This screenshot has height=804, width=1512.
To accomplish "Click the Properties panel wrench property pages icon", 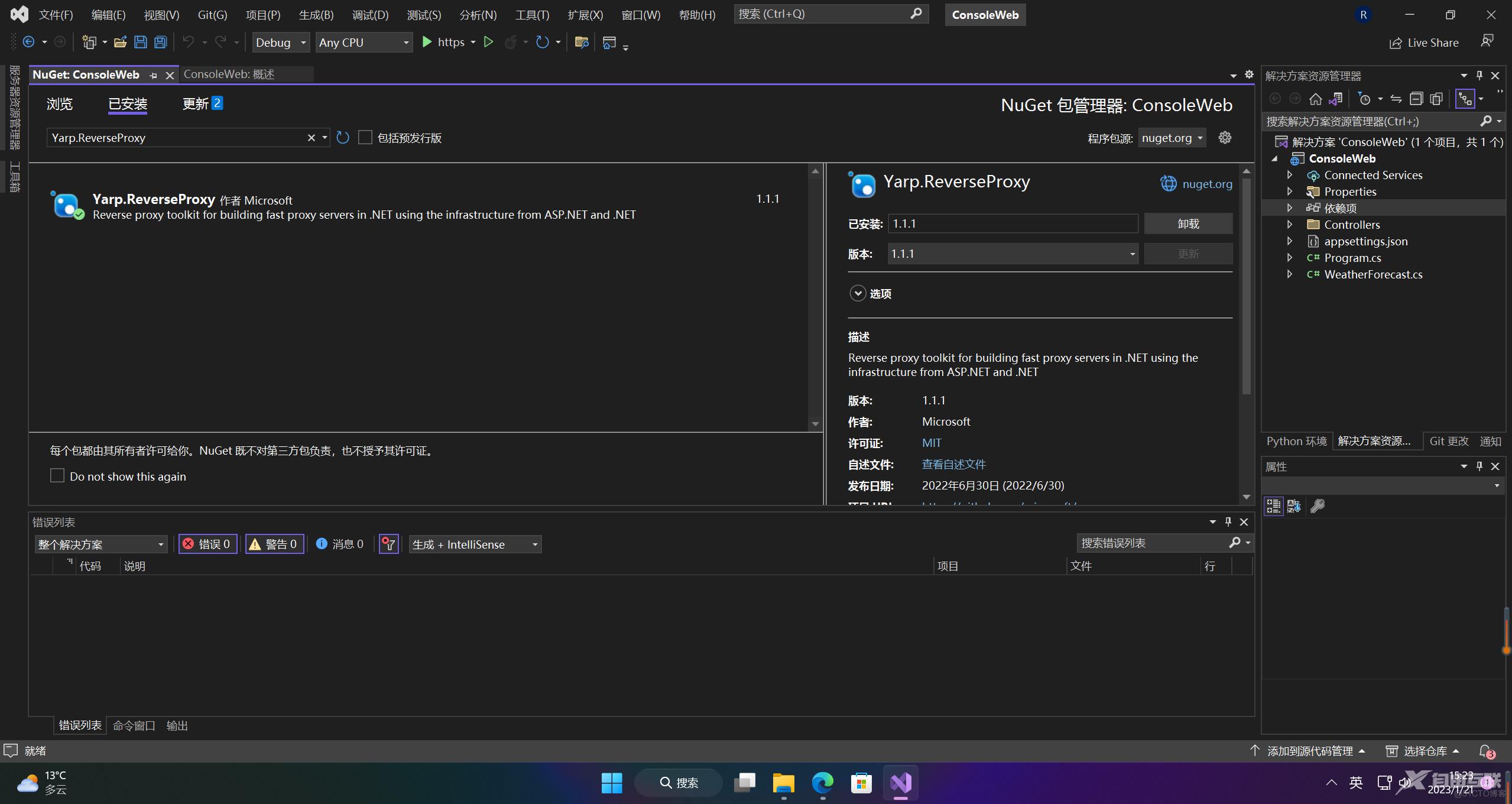I will click(1318, 506).
